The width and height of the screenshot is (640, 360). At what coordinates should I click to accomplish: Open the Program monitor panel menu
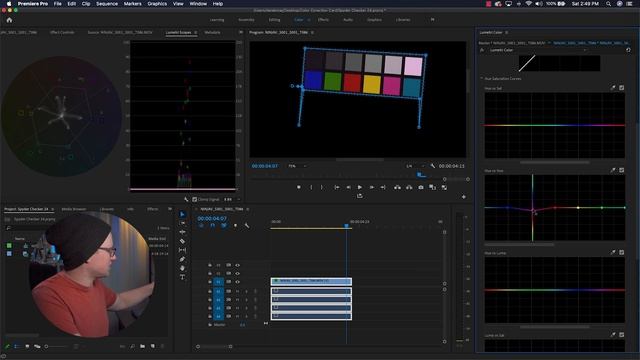pos(312,32)
